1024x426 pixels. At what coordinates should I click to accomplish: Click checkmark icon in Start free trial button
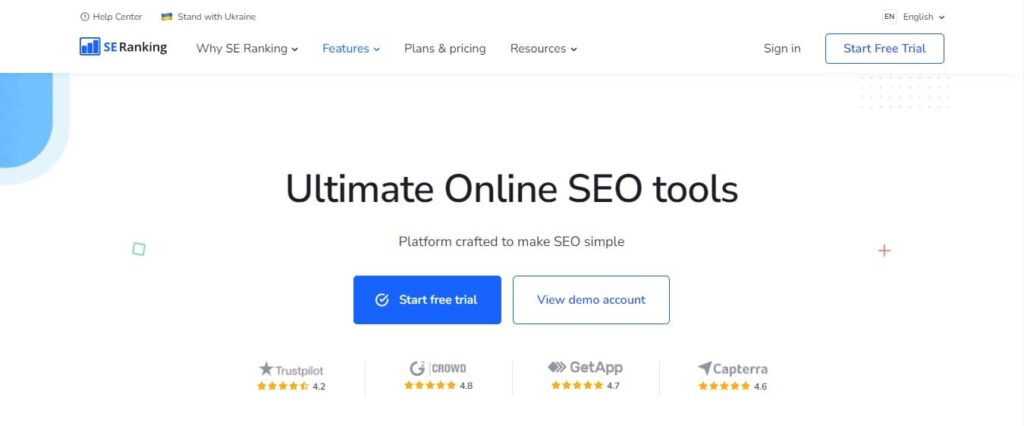click(382, 300)
